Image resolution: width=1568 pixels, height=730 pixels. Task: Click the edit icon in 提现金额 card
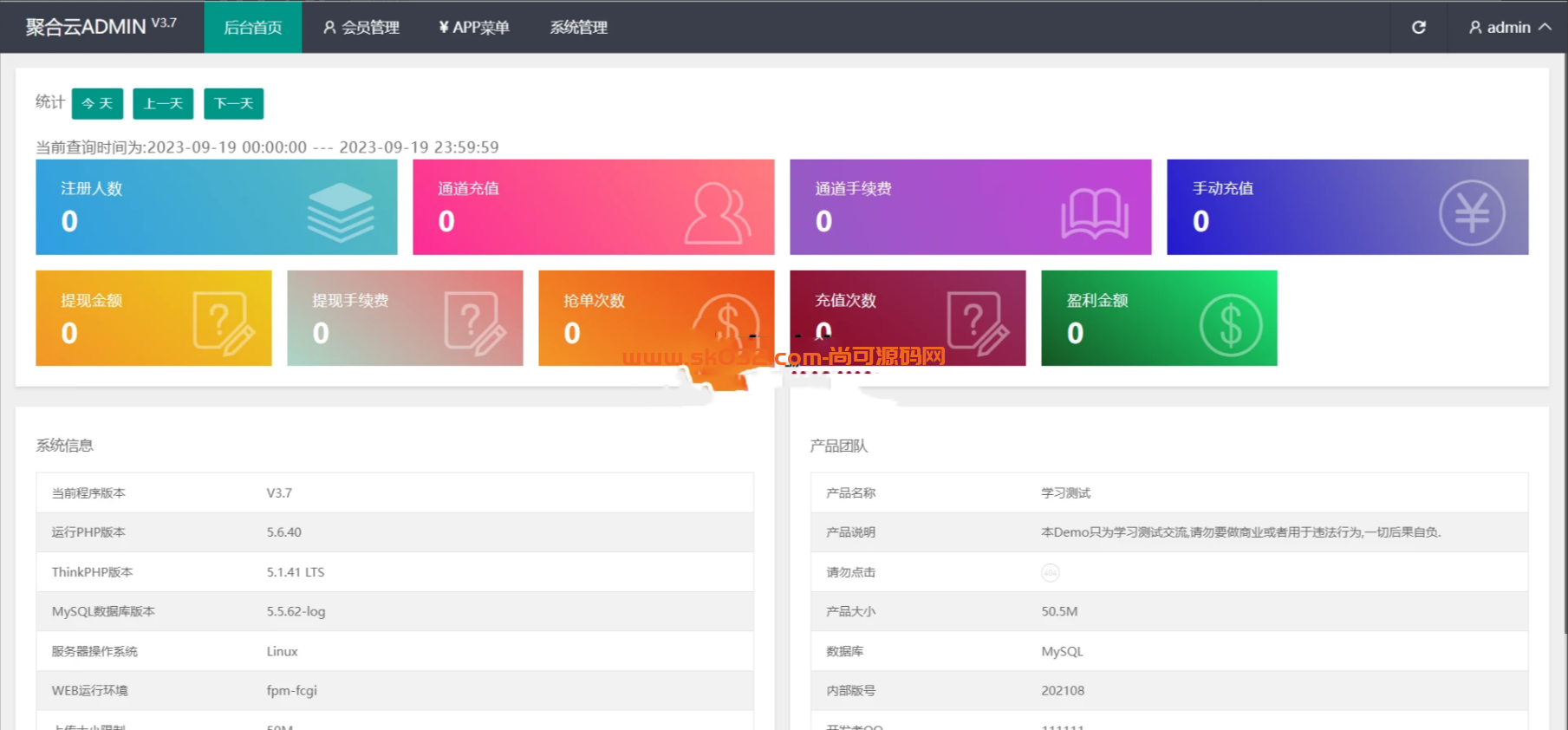(x=224, y=324)
